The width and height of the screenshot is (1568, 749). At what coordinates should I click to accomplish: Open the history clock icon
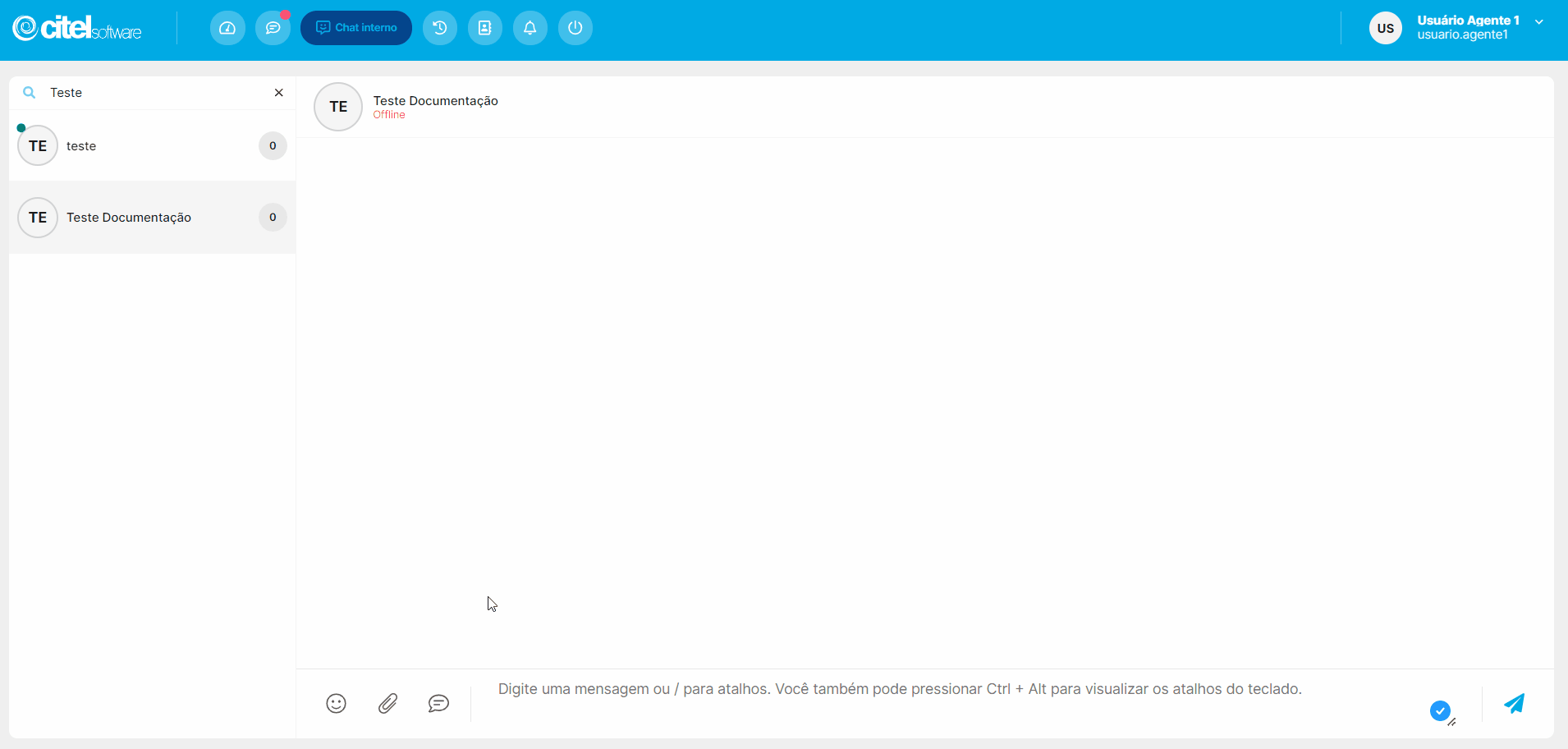pos(440,28)
